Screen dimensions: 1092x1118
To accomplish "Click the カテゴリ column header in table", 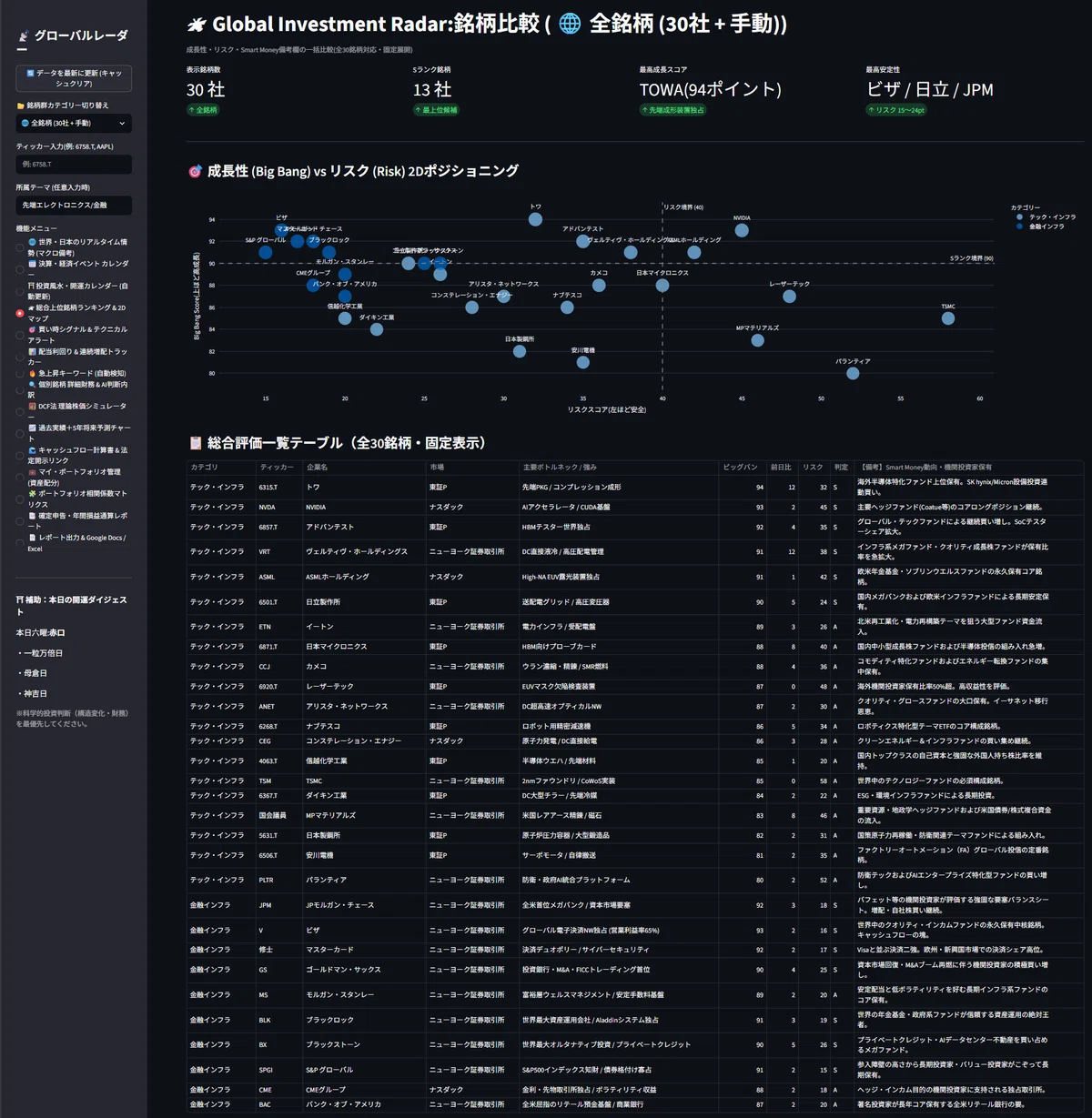I will (221, 467).
